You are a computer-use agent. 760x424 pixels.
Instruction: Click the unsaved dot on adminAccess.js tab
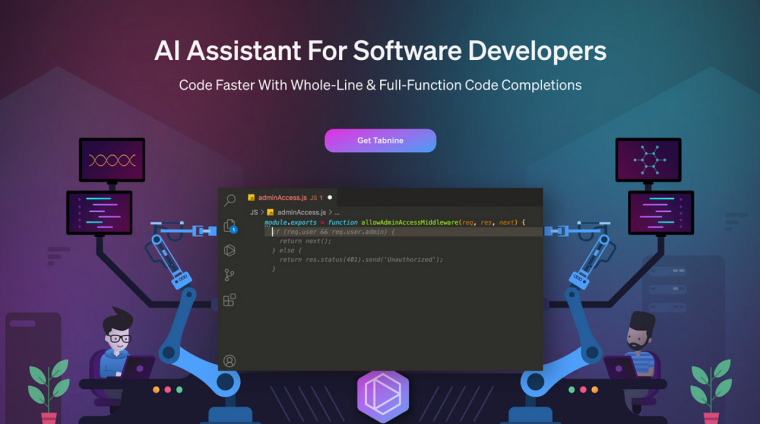330,198
